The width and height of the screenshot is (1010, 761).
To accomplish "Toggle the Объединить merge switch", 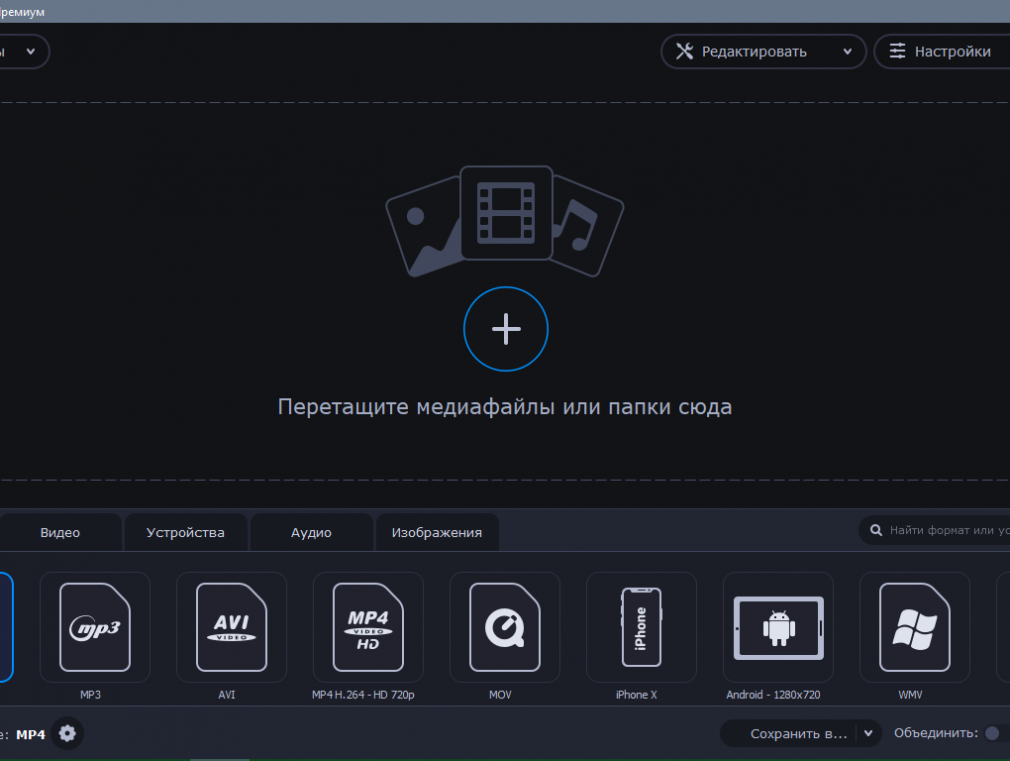I will pos(997,733).
